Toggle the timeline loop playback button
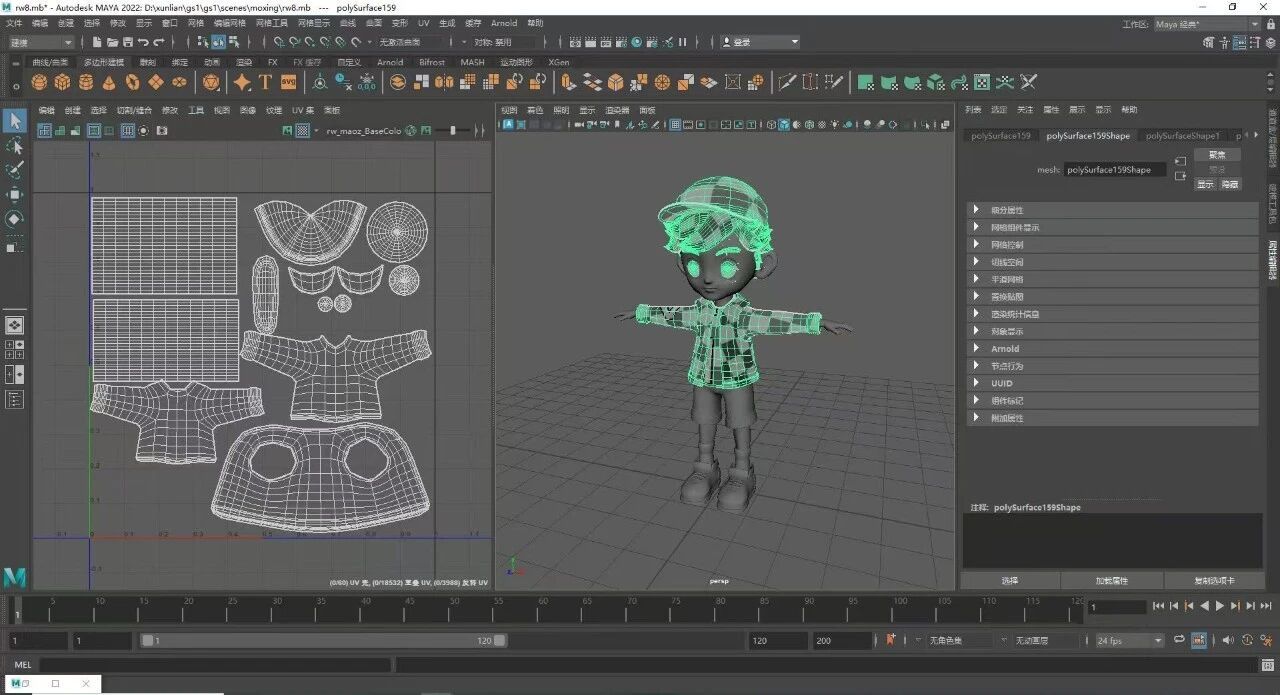1280x695 pixels. [x=1180, y=640]
